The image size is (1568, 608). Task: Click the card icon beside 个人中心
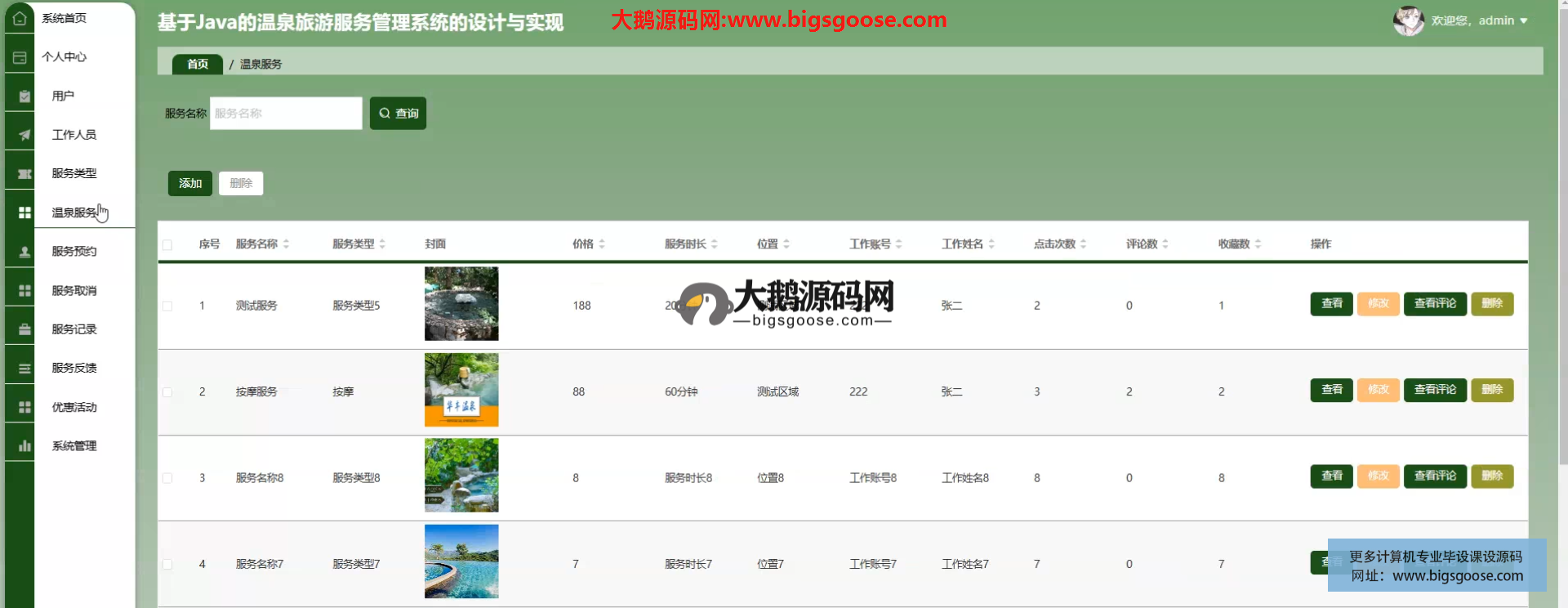coord(20,57)
